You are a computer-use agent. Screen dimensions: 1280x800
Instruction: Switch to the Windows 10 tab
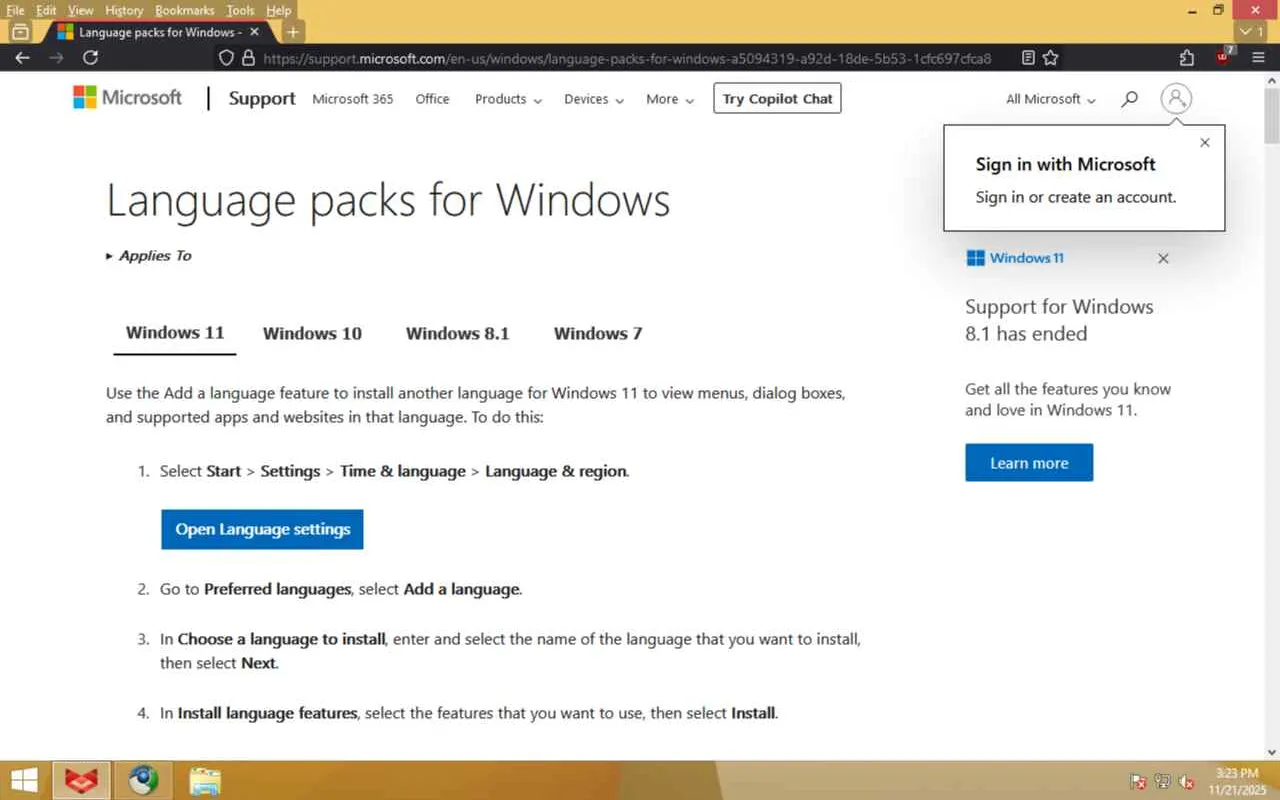(x=312, y=334)
